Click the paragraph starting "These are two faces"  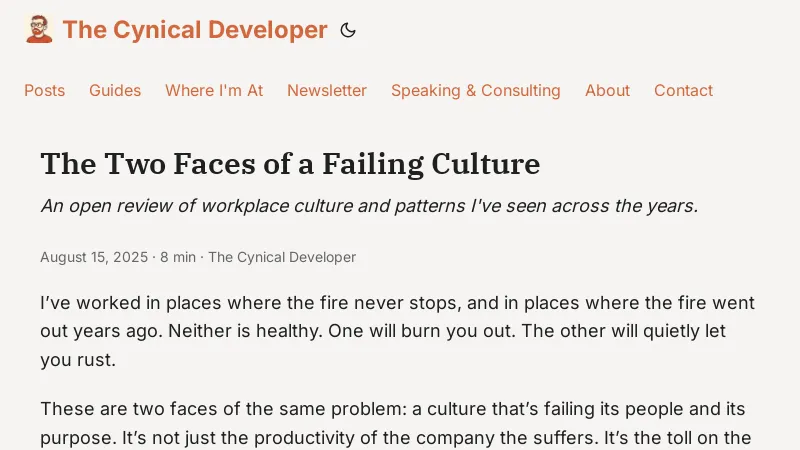point(397,423)
